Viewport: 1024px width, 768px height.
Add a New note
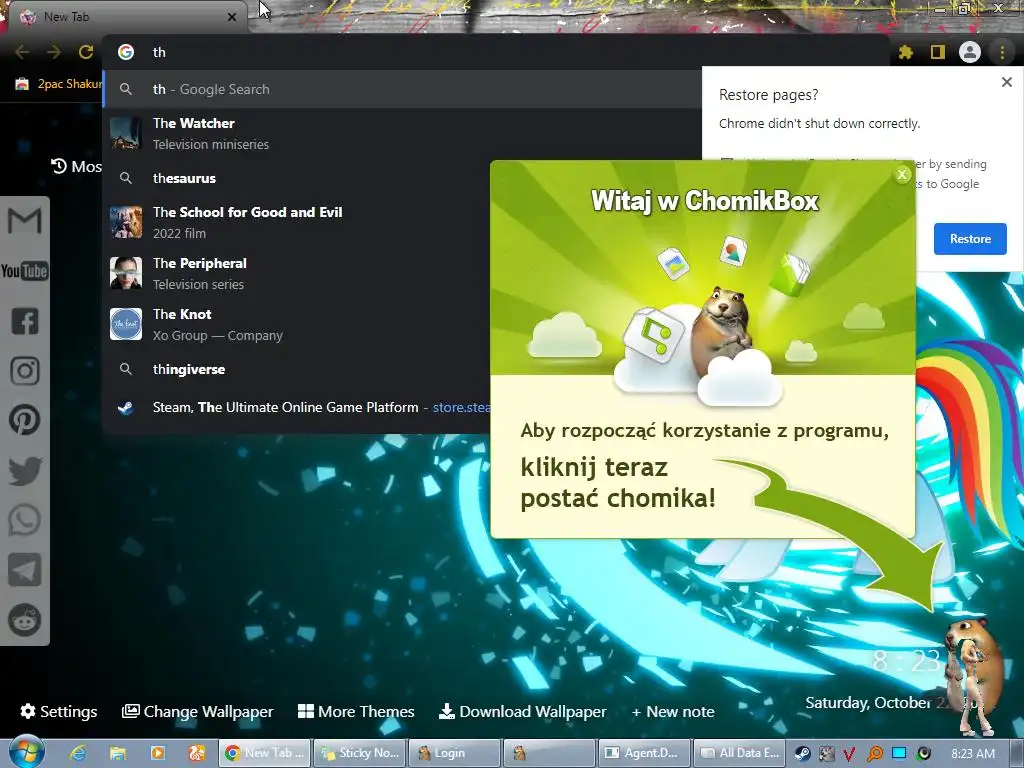[673, 711]
